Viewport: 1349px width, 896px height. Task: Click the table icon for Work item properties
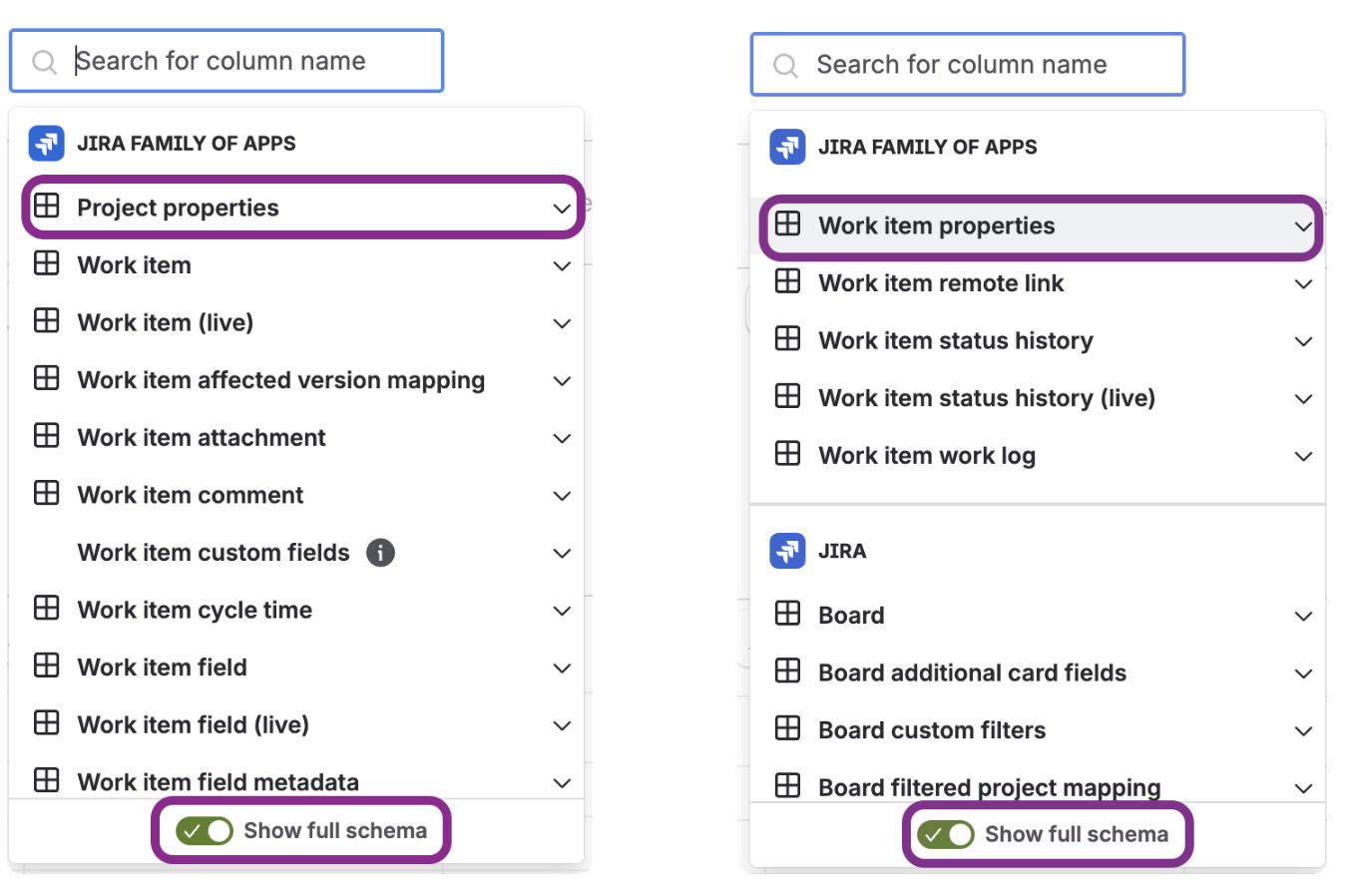pos(788,224)
